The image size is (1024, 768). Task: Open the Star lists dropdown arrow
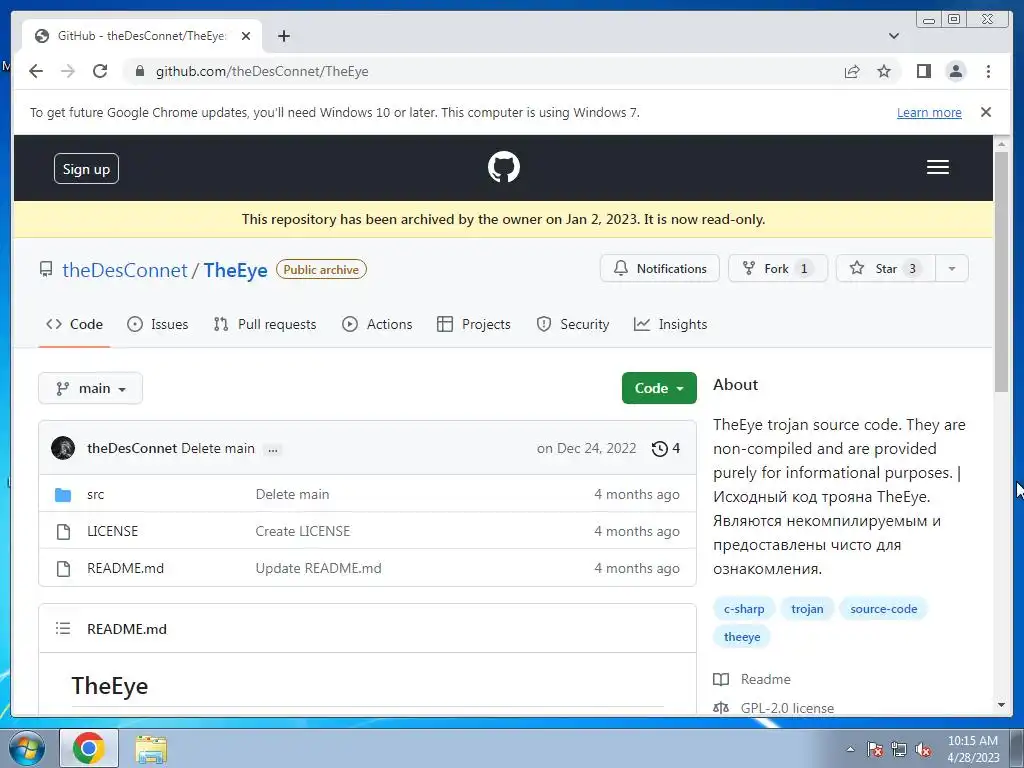point(952,268)
